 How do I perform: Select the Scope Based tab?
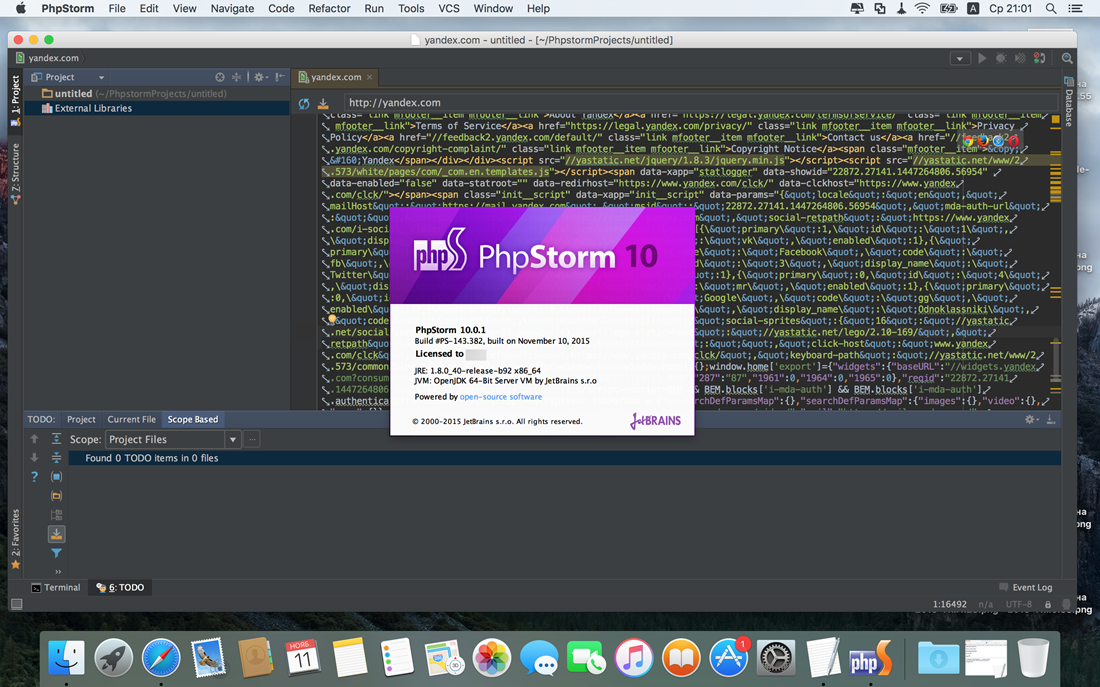tap(192, 419)
